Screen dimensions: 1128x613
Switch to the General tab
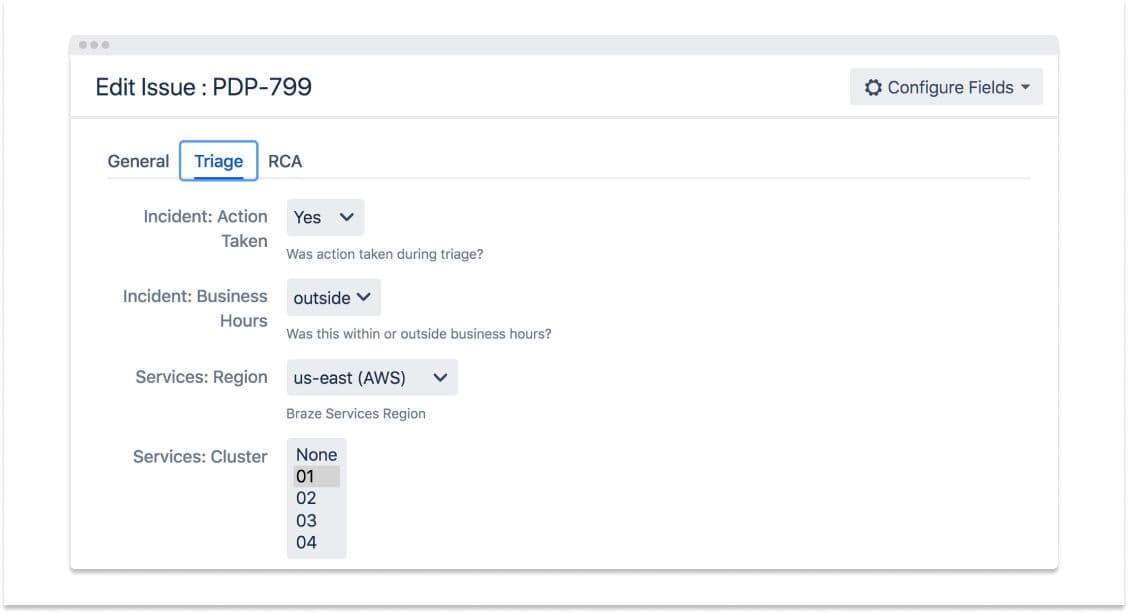click(x=138, y=161)
